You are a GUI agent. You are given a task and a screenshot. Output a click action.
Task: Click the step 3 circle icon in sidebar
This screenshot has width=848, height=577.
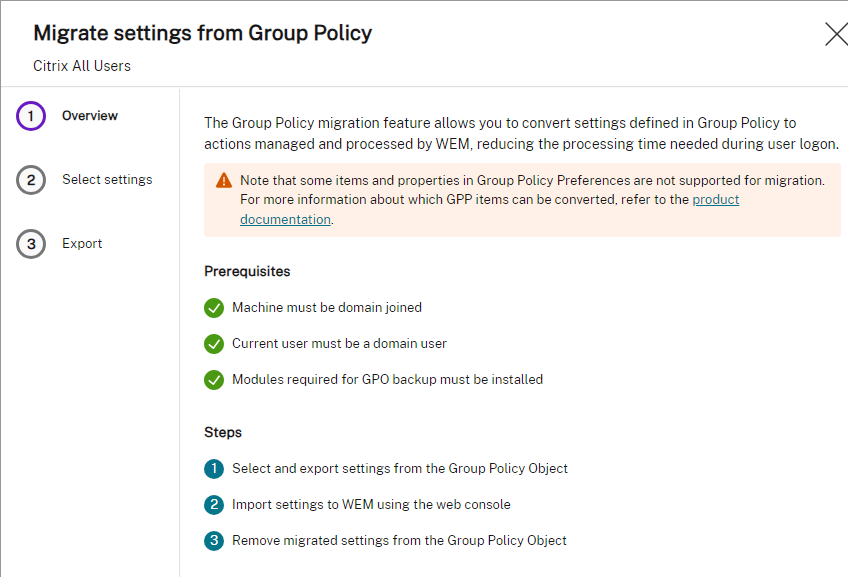point(31,244)
